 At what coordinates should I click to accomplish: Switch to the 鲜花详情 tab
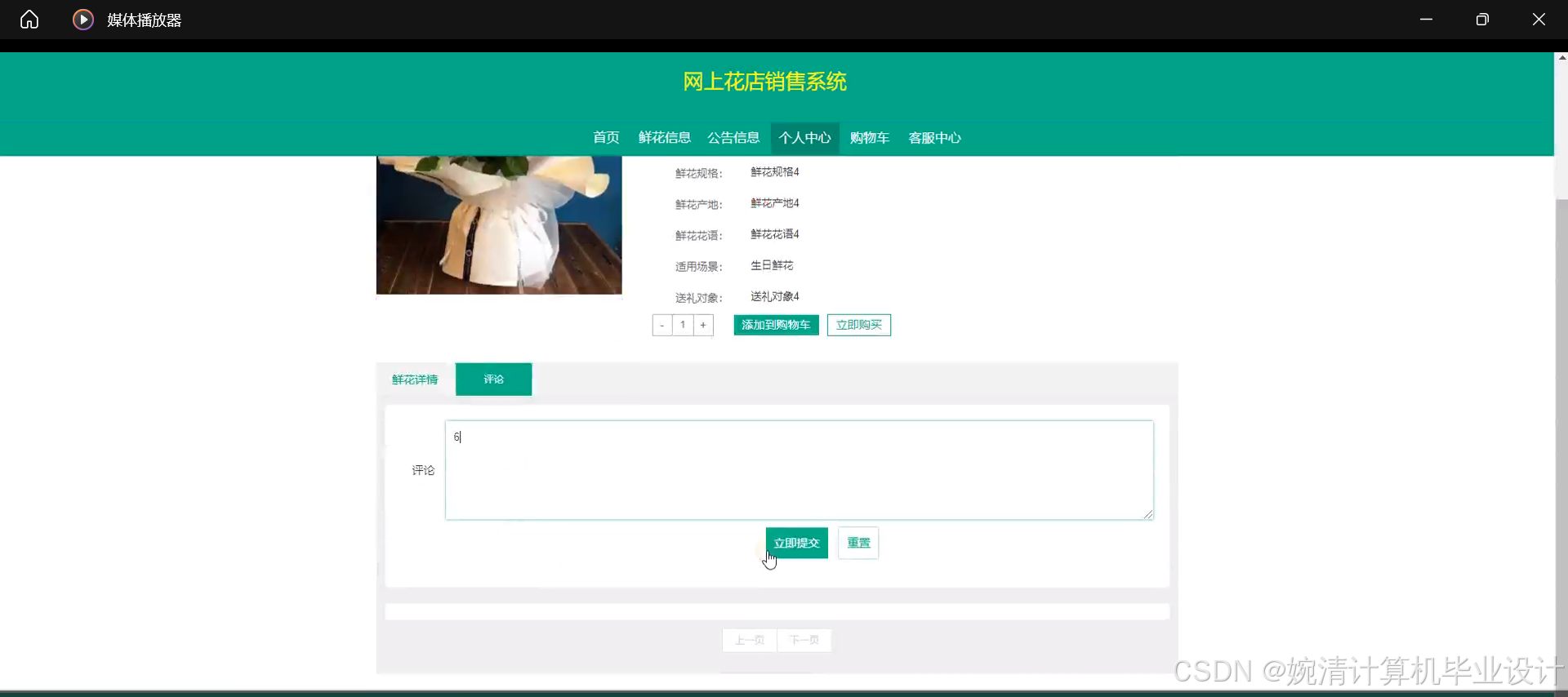click(x=415, y=380)
